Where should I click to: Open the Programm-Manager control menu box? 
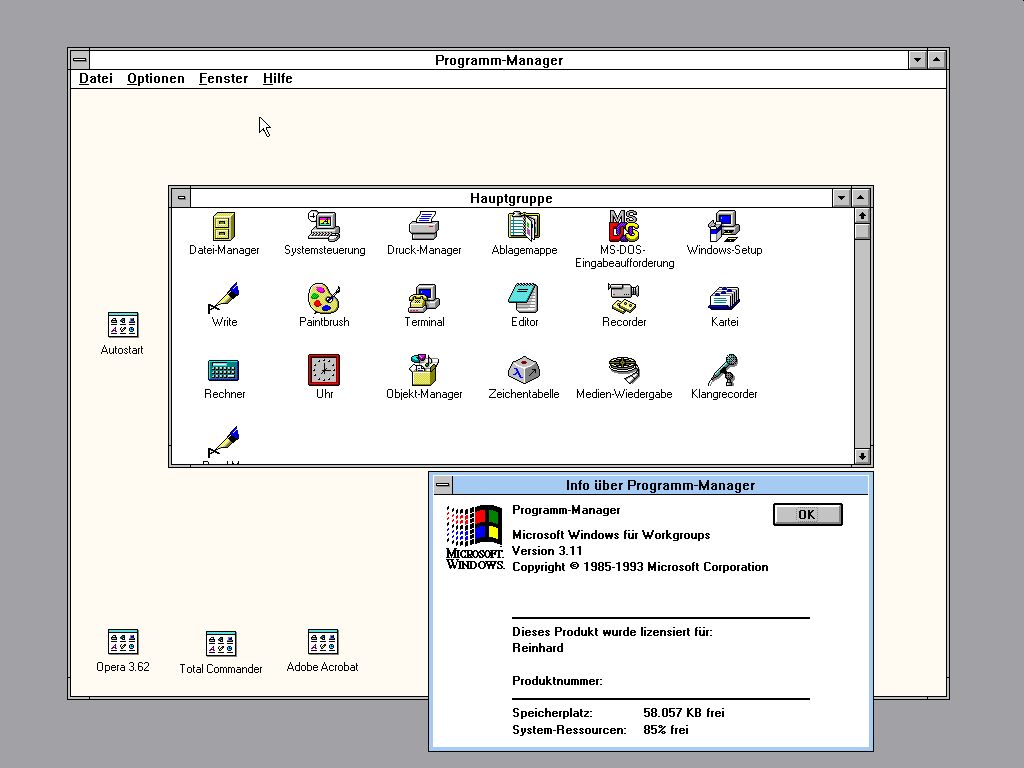(80, 60)
